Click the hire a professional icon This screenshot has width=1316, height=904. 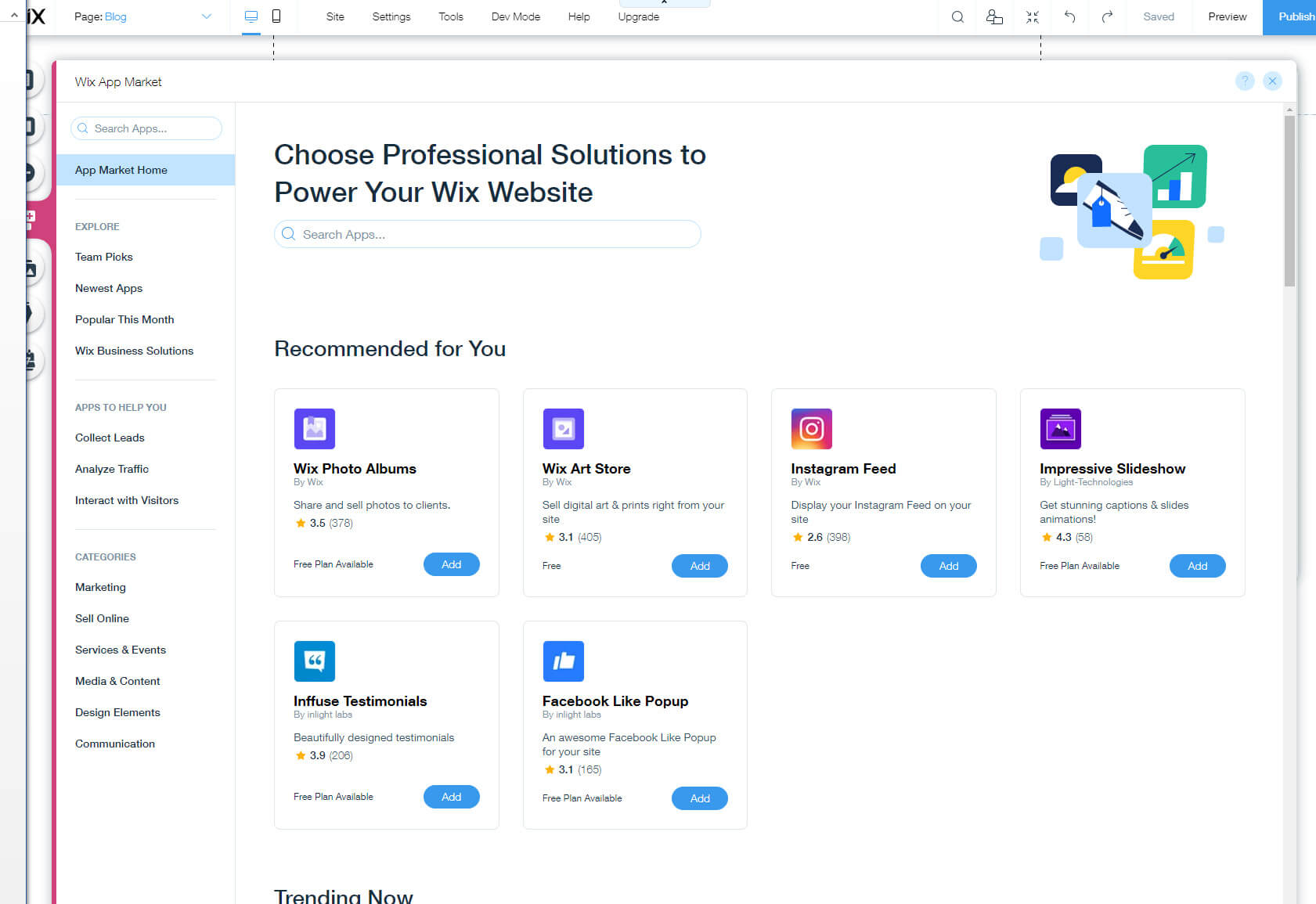pyautogui.click(x=994, y=16)
